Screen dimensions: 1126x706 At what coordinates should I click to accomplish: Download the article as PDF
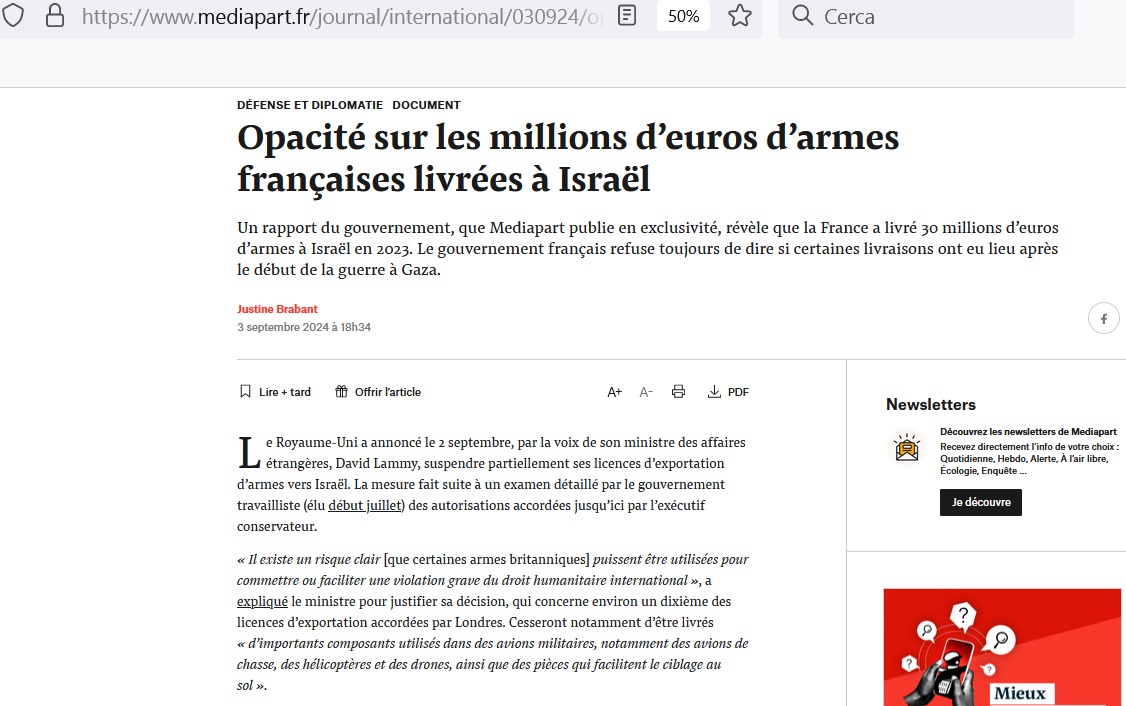(x=728, y=392)
